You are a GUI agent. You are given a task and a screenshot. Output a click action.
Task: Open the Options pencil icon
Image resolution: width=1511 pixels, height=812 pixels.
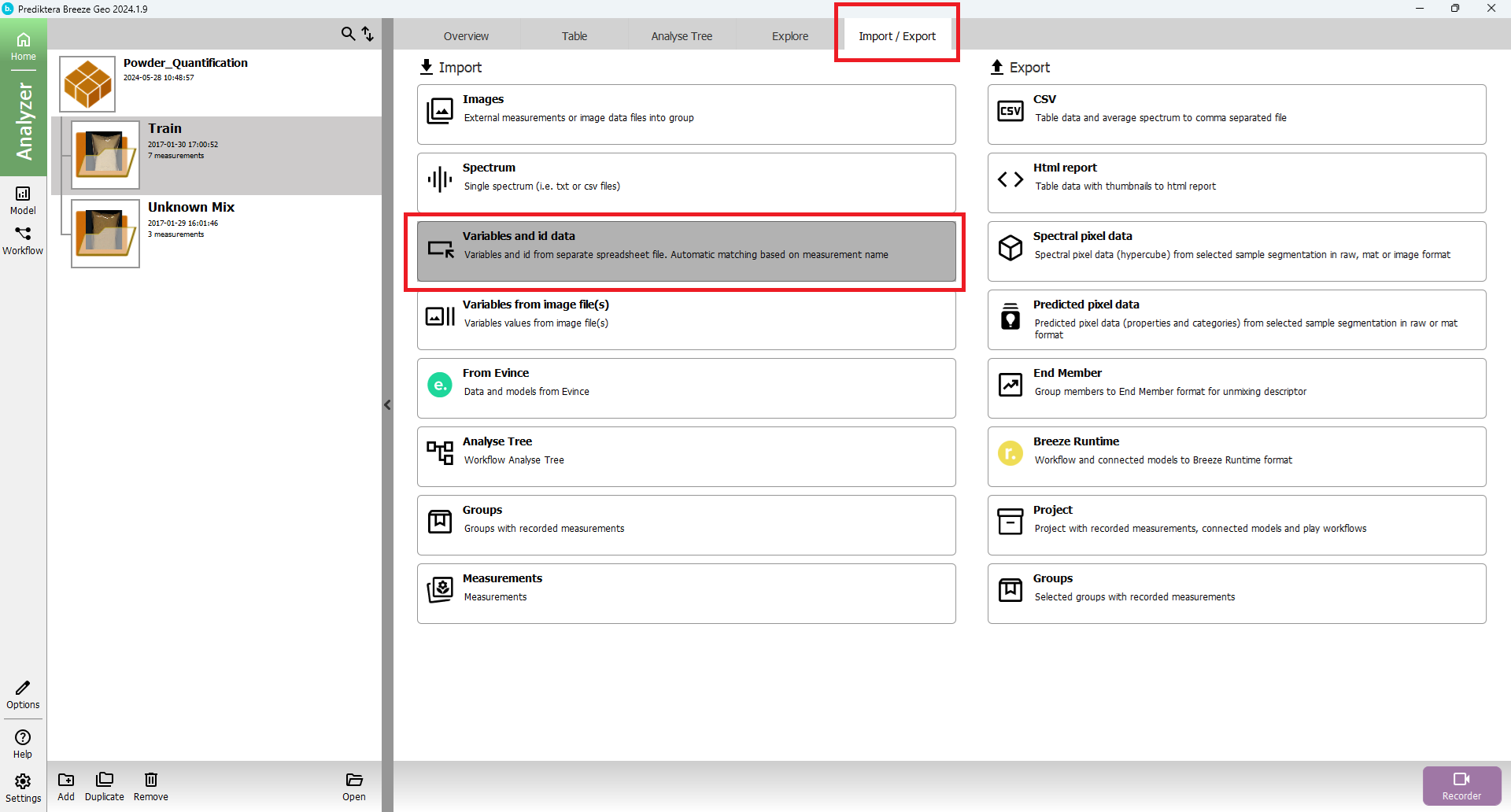(23, 695)
